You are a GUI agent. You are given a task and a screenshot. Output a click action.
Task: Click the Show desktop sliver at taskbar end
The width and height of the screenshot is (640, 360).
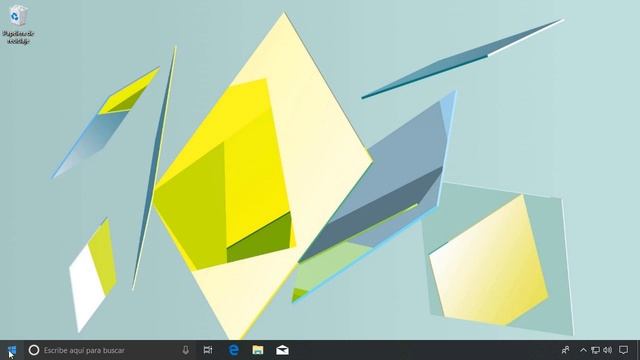638,350
